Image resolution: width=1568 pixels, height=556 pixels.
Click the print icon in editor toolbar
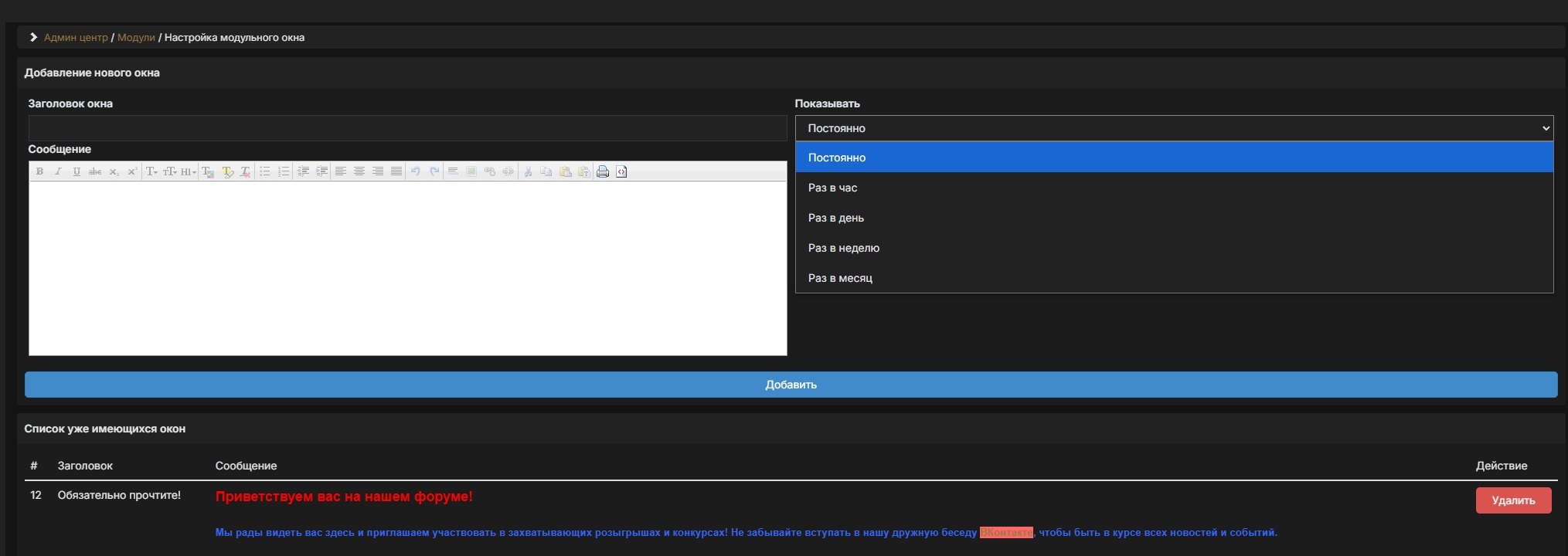tap(603, 171)
